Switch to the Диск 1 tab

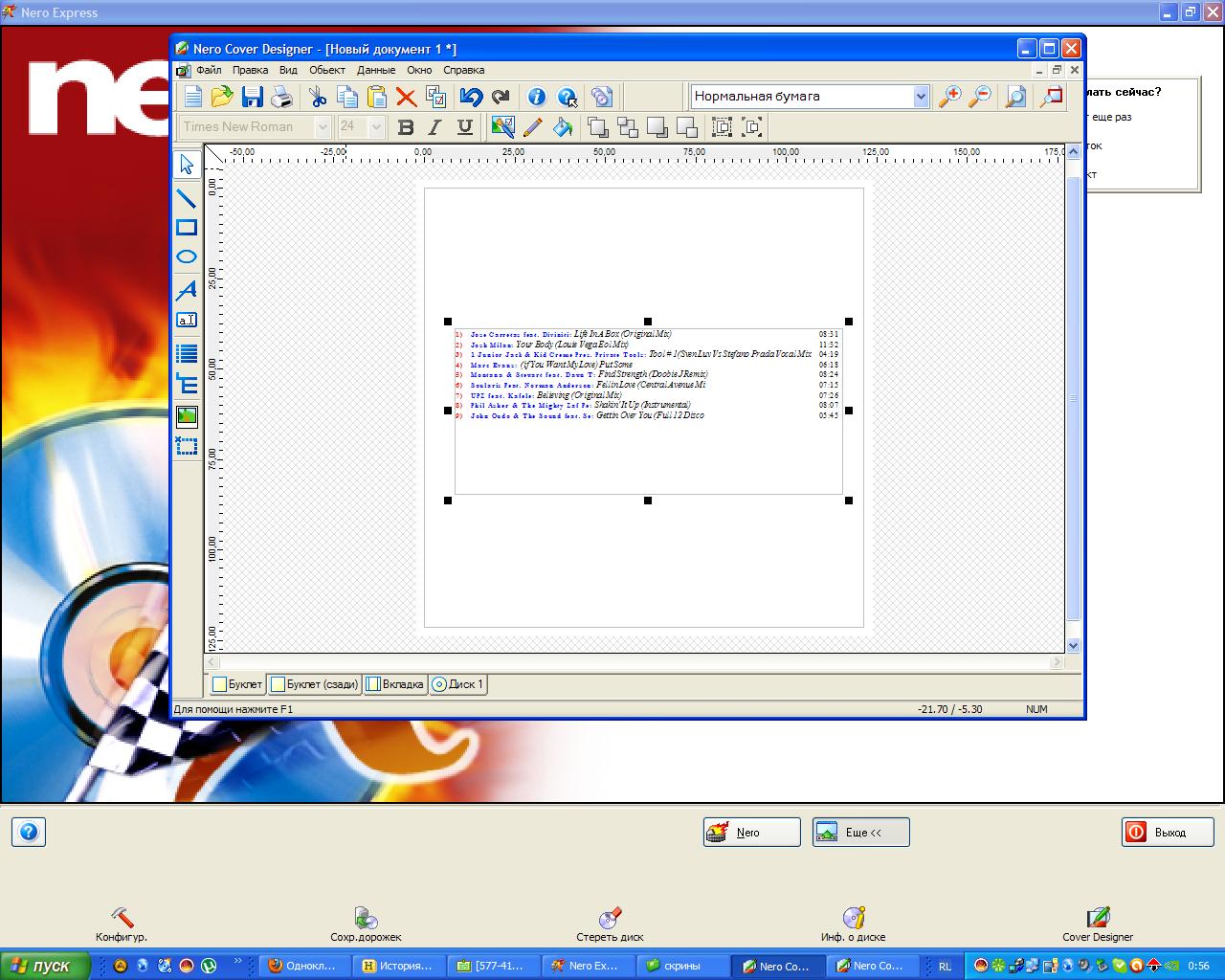[x=458, y=684]
